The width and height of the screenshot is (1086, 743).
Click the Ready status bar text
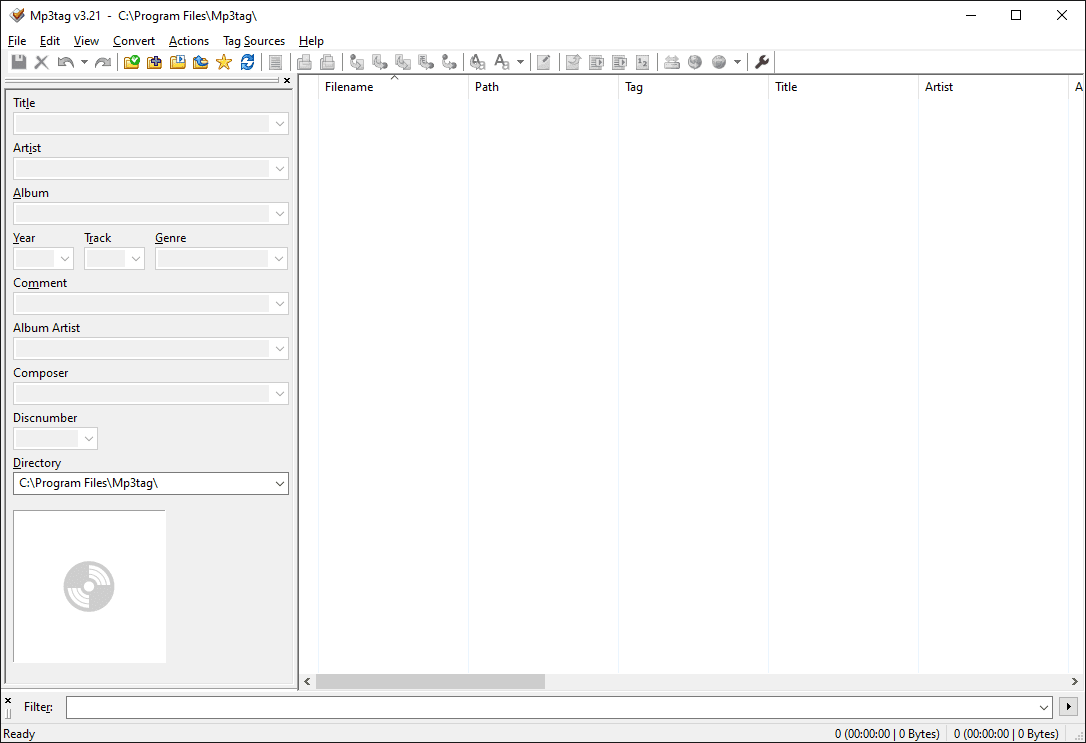[19, 734]
